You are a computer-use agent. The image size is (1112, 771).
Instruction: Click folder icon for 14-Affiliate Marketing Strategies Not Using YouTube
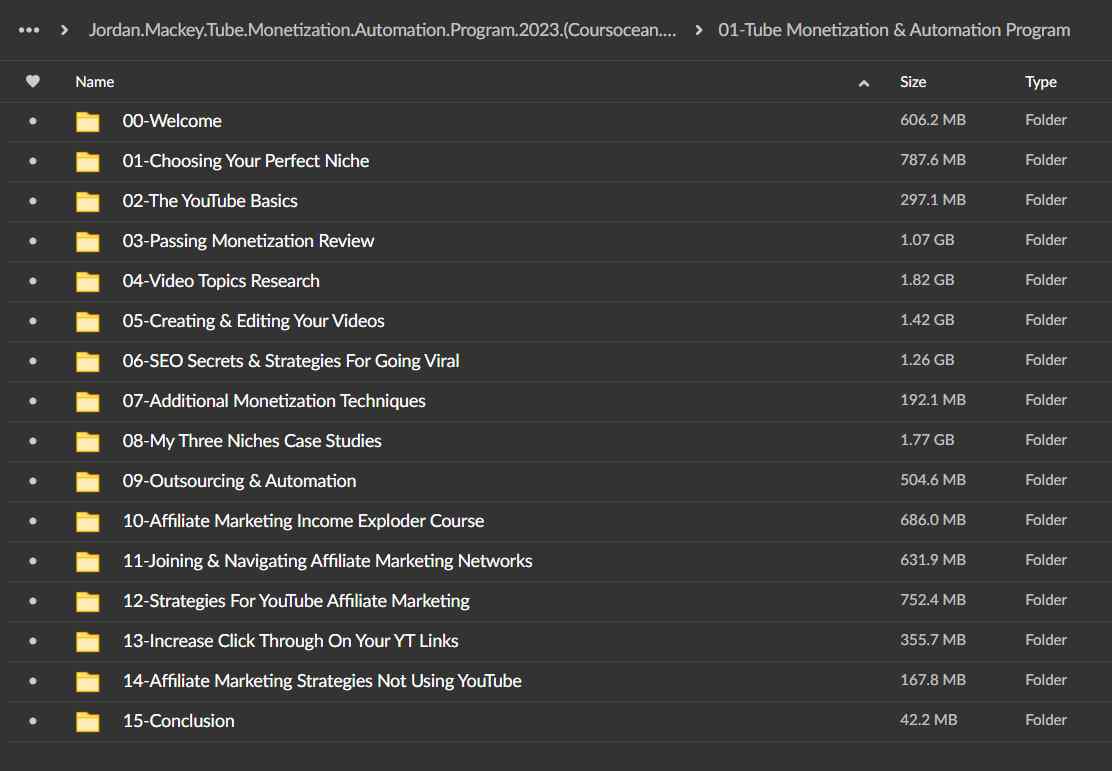[88, 682]
